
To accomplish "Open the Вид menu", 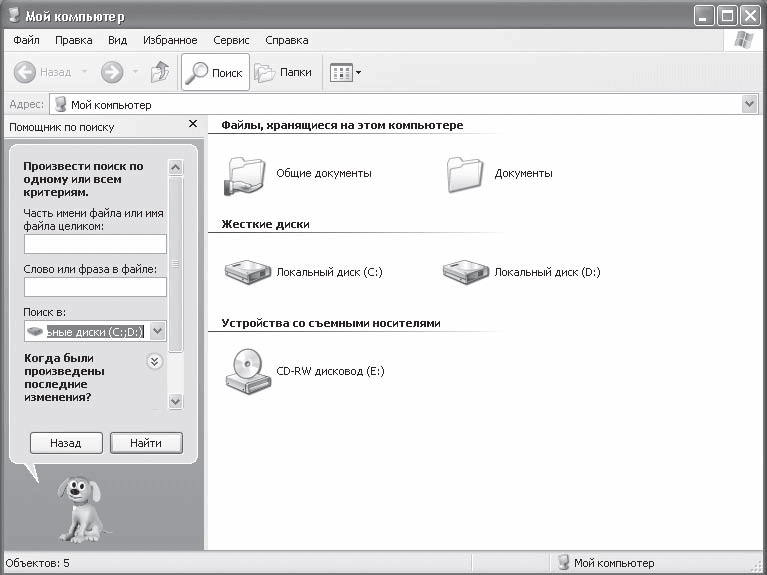I will 117,40.
